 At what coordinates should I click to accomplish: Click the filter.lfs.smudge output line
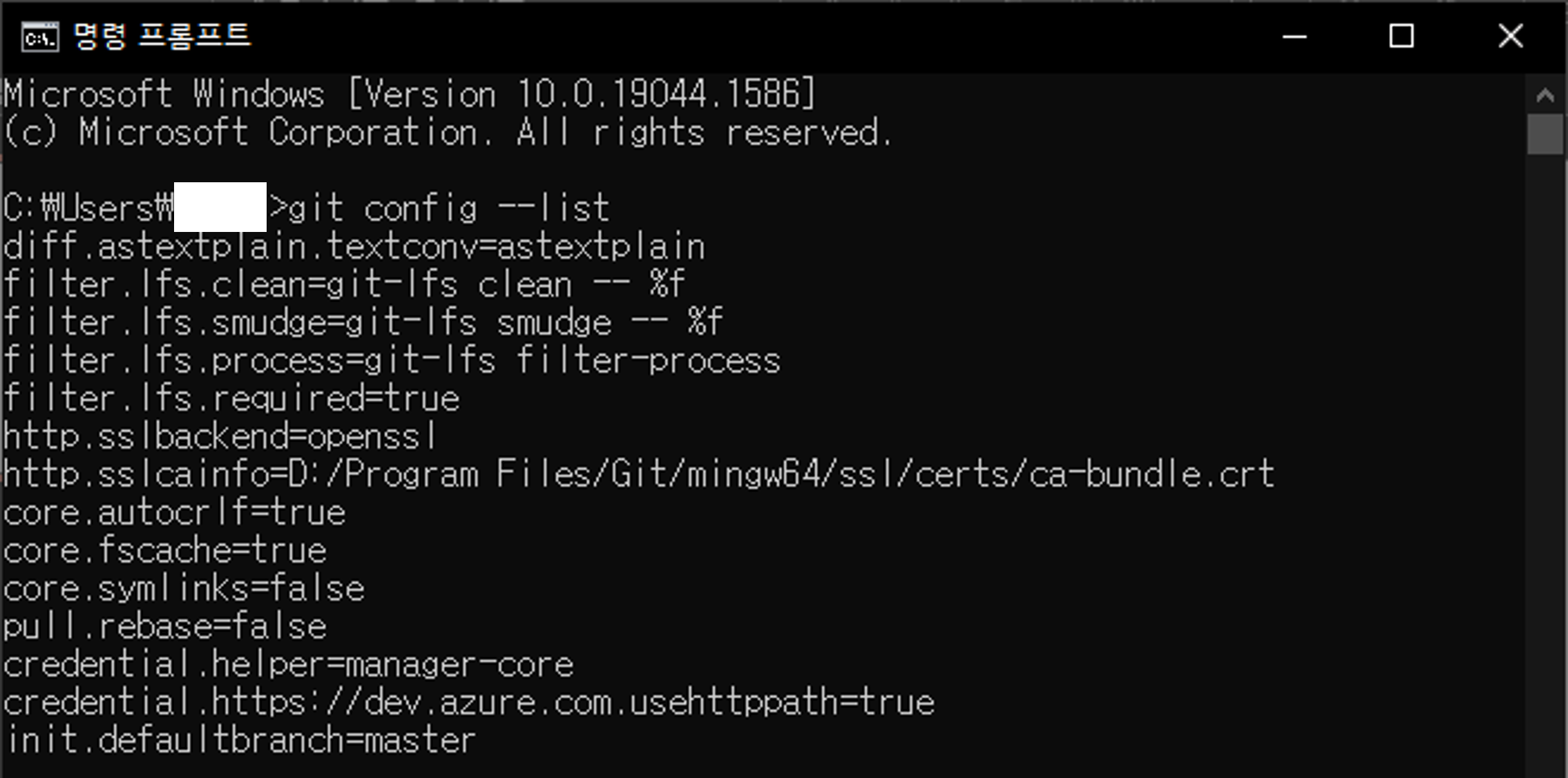click(362, 323)
